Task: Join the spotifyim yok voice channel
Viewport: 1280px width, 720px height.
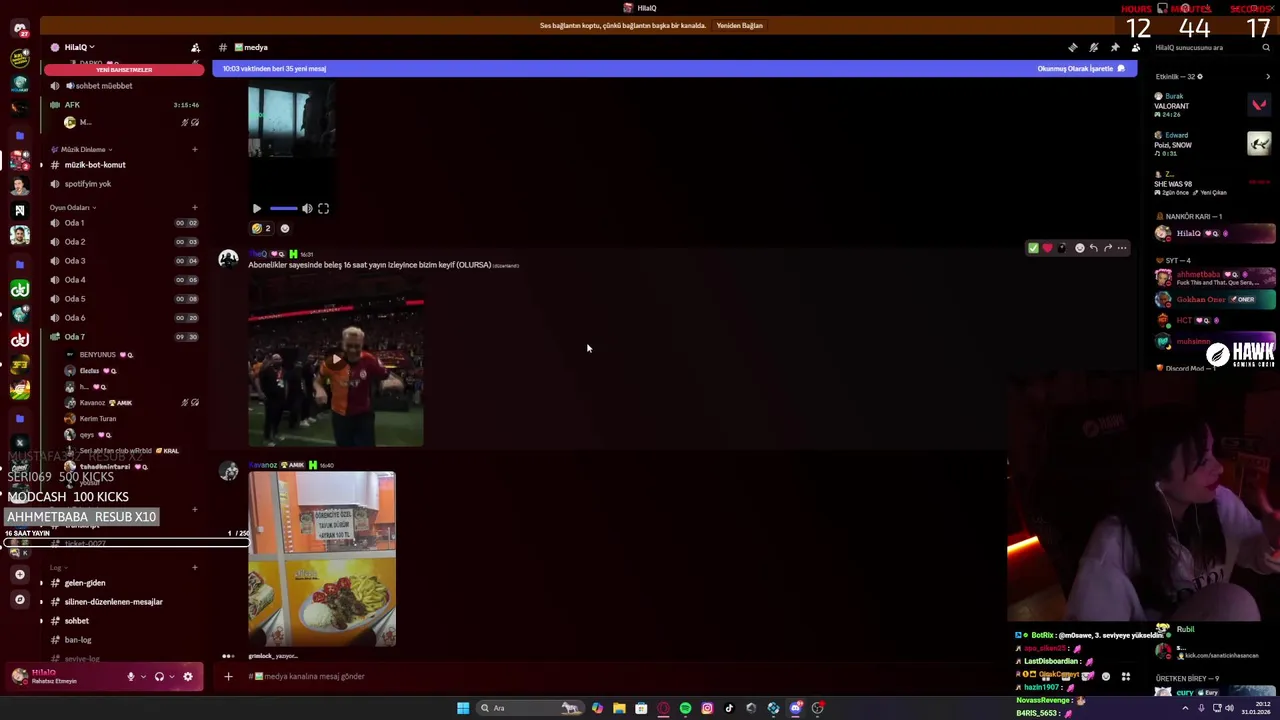Action: click(125, 184)
